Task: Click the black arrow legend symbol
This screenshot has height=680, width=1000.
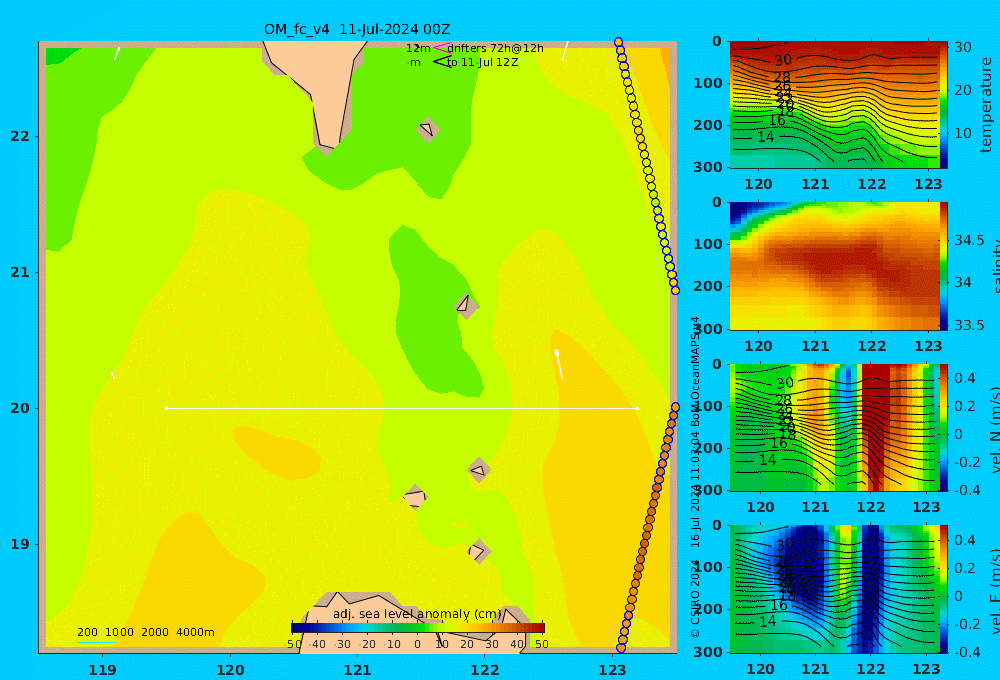Action: click(x=441, y=62)
